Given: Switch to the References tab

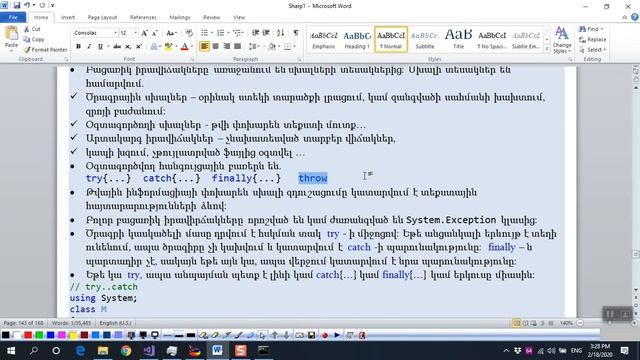Looking at the screenshot, I should pos(143,18).
